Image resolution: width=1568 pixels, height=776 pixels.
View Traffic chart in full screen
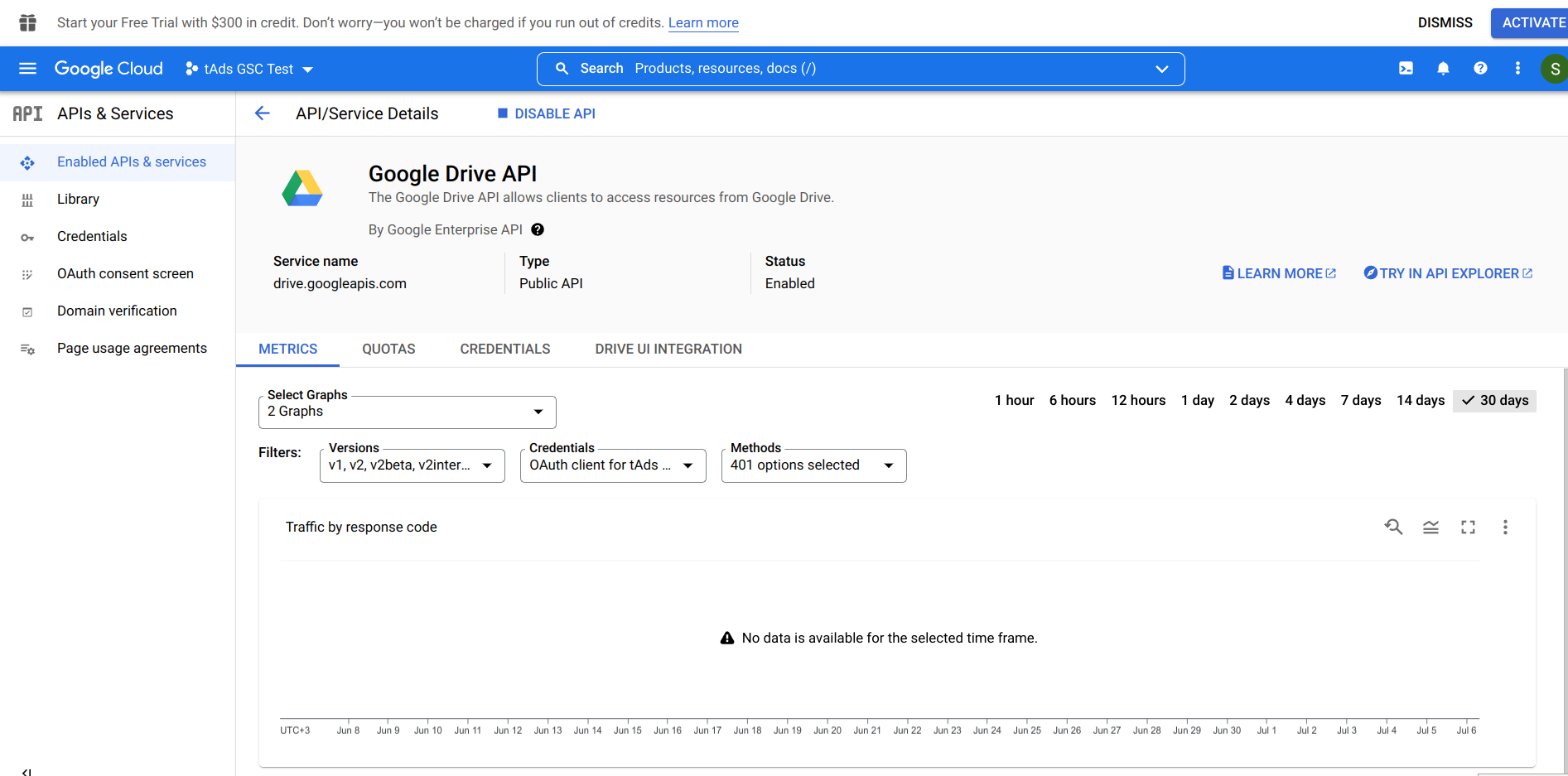[x=1468, y=527]
